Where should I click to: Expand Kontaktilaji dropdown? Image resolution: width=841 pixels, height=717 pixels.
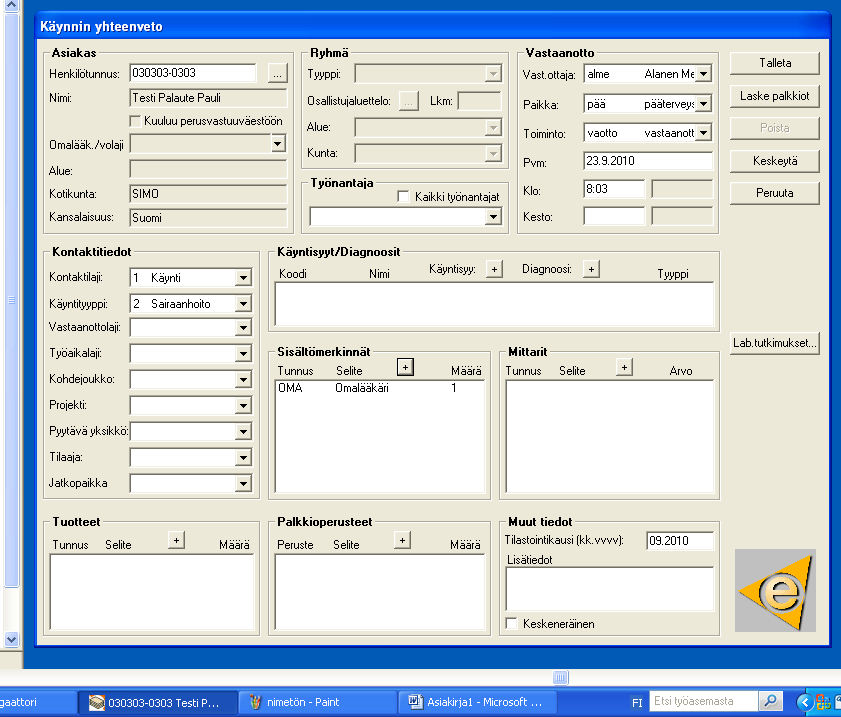click(x=243, y=277)
